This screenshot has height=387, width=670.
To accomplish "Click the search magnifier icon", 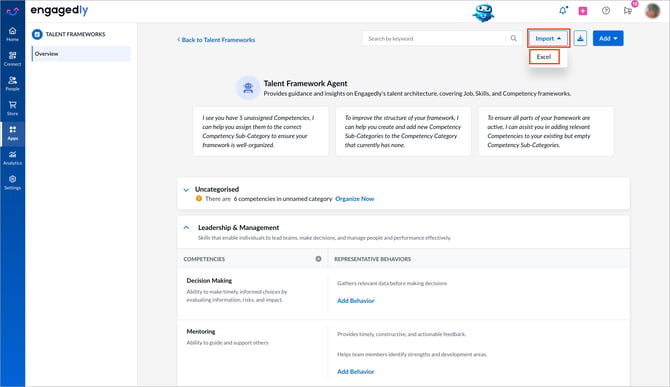I will 514,38.
